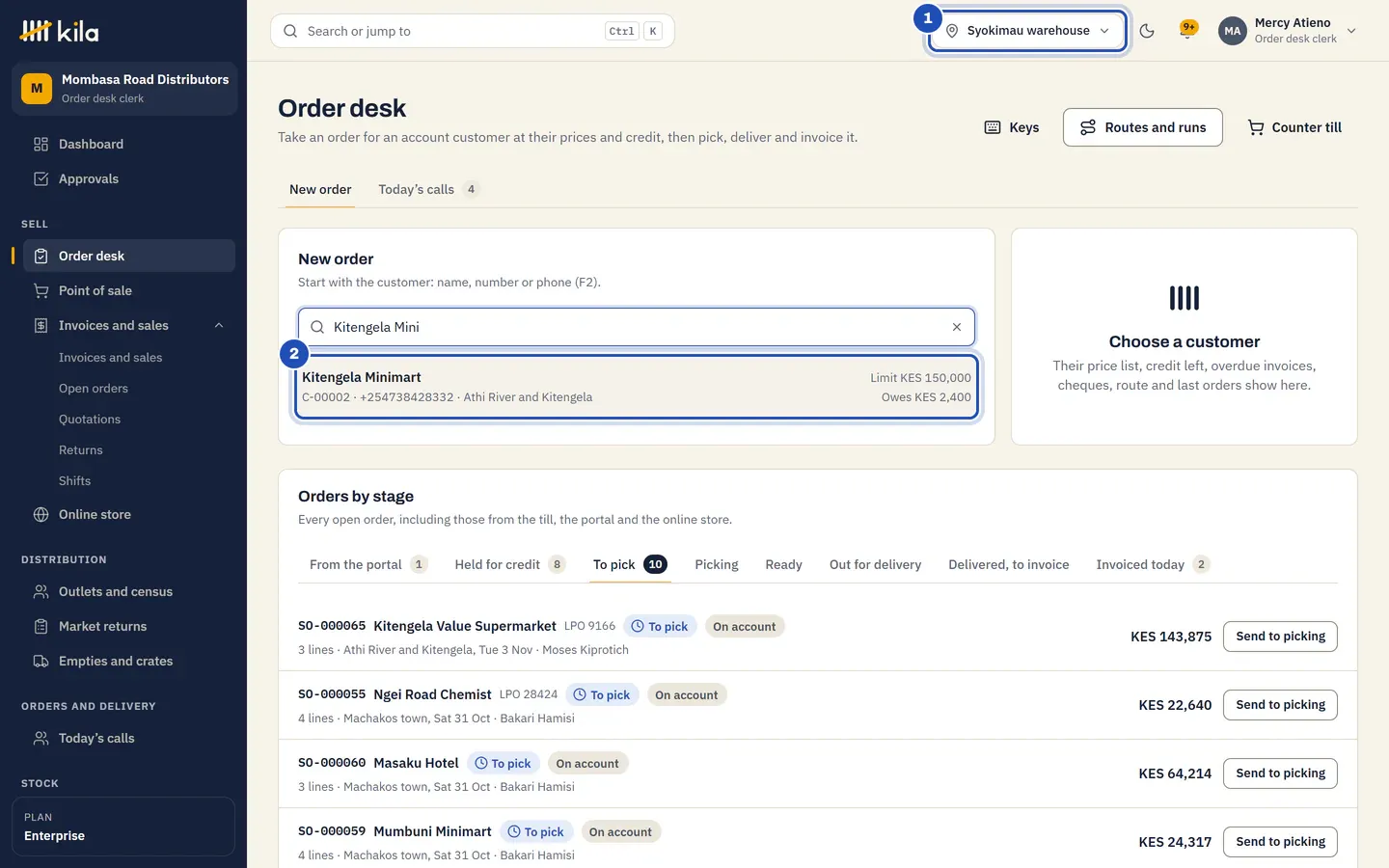The width and height of the screenshot is (1389, 868).
Task: Open Returns under Invoices and sales
Action: coord(81,449)
